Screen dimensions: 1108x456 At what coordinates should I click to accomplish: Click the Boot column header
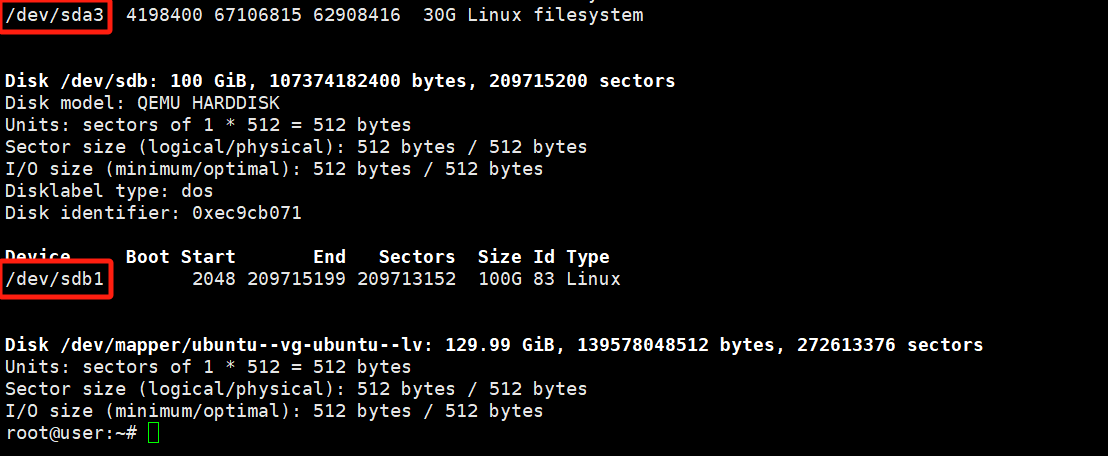click(147, 257)
